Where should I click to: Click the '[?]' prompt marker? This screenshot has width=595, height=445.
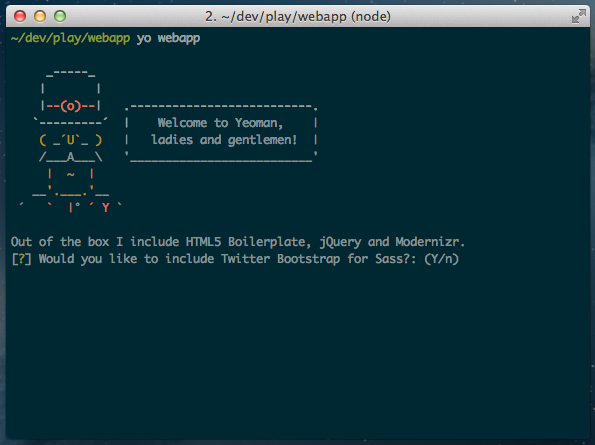pyautogui.click(x=21, y=259)
